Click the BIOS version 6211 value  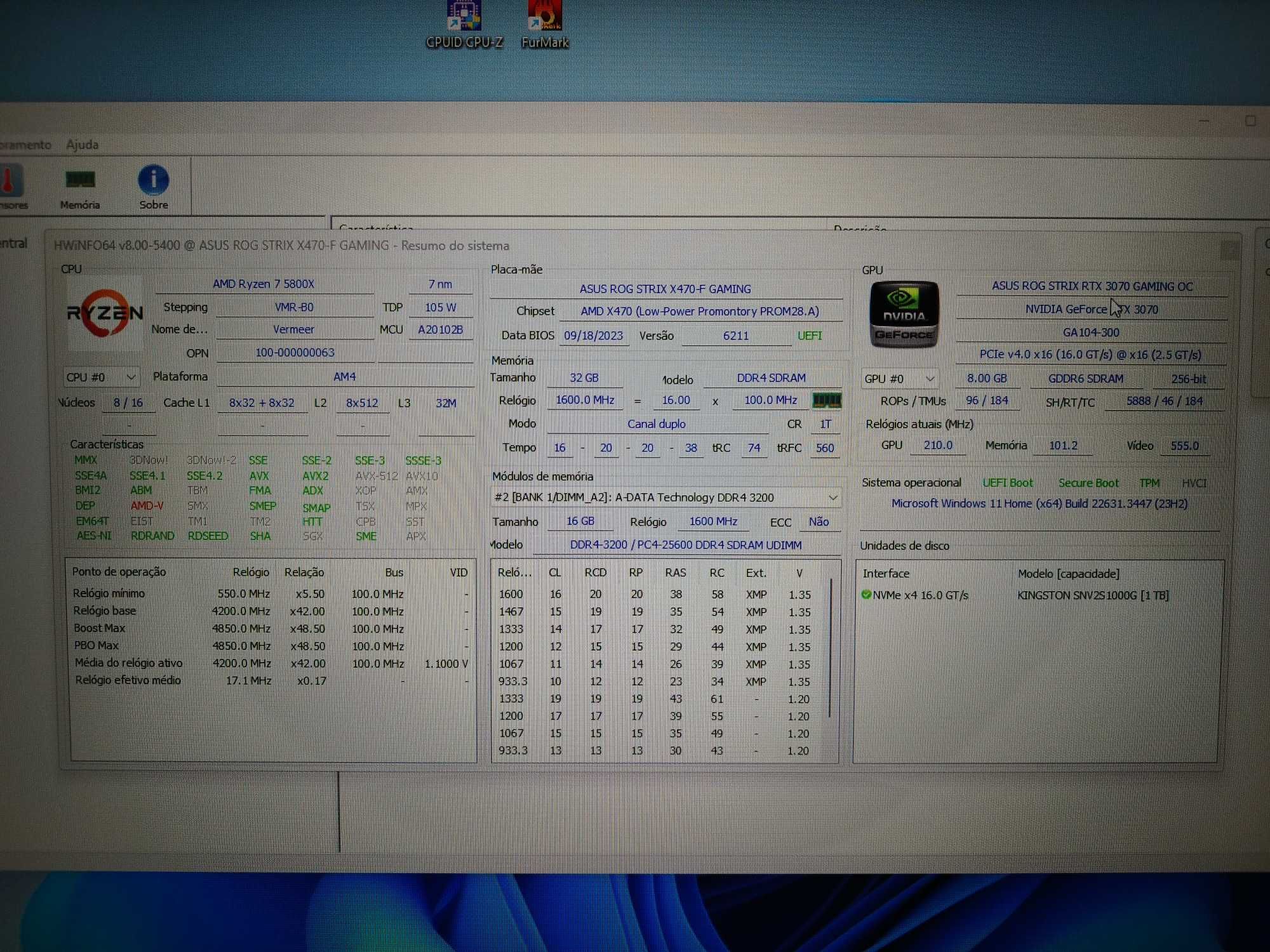pos(736,336)
